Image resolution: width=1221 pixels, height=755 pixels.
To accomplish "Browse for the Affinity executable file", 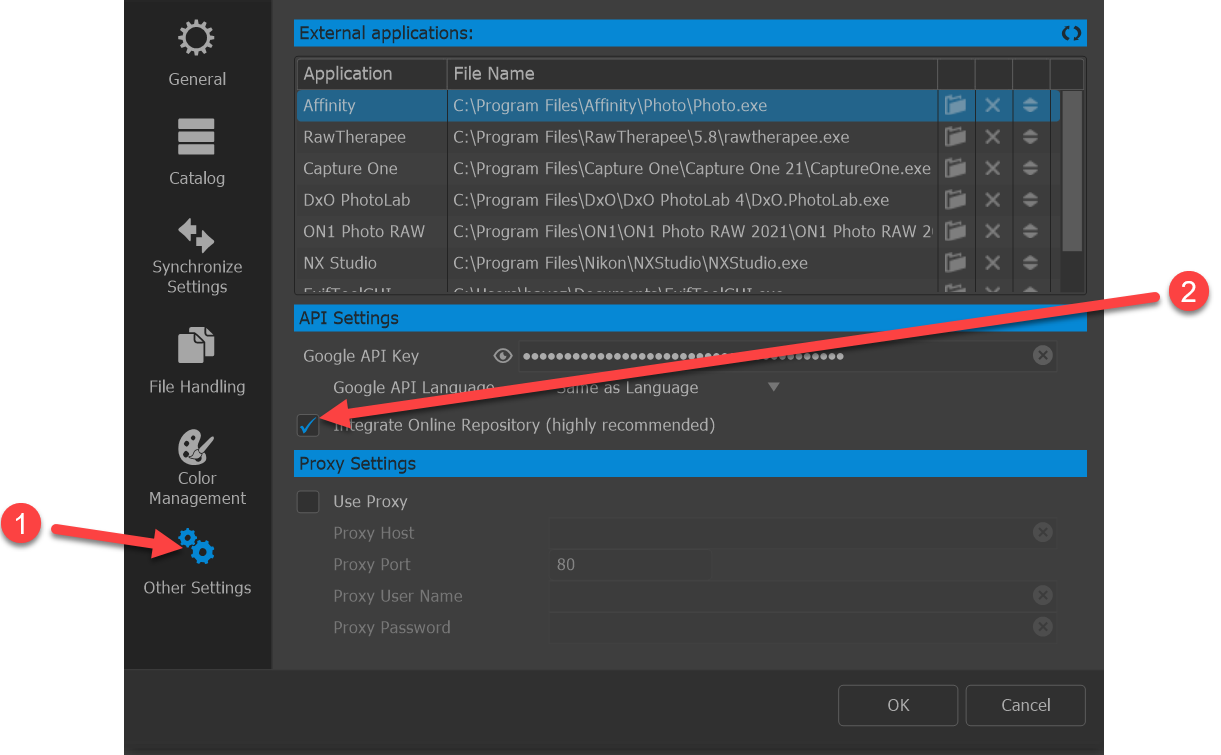I will [x=955, y=105].
